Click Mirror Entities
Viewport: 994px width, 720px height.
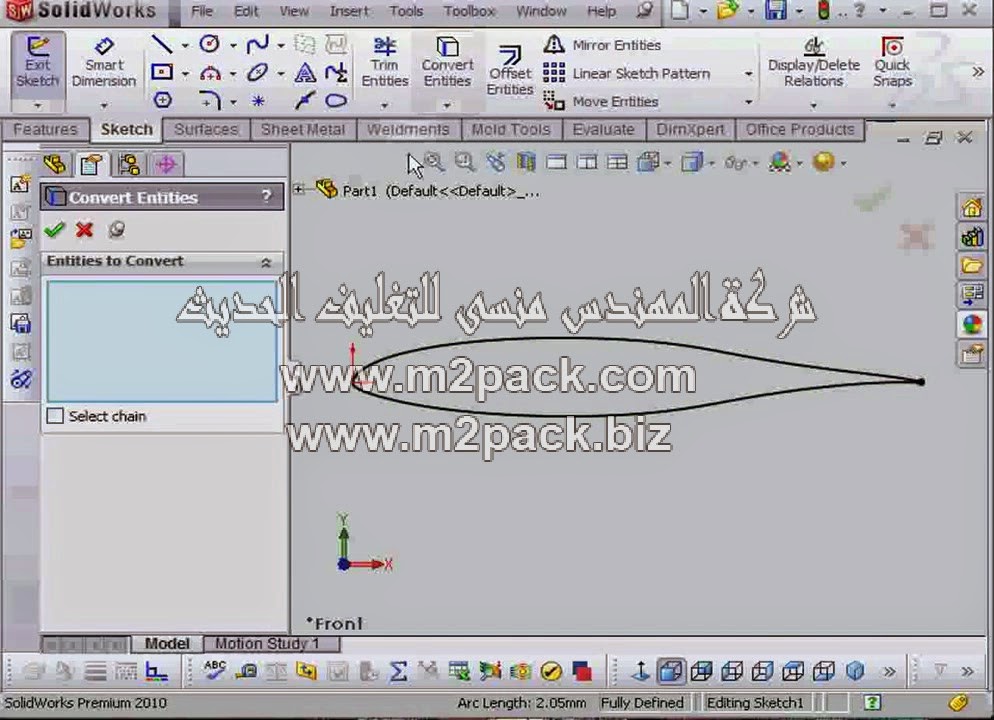pos(602,45)
